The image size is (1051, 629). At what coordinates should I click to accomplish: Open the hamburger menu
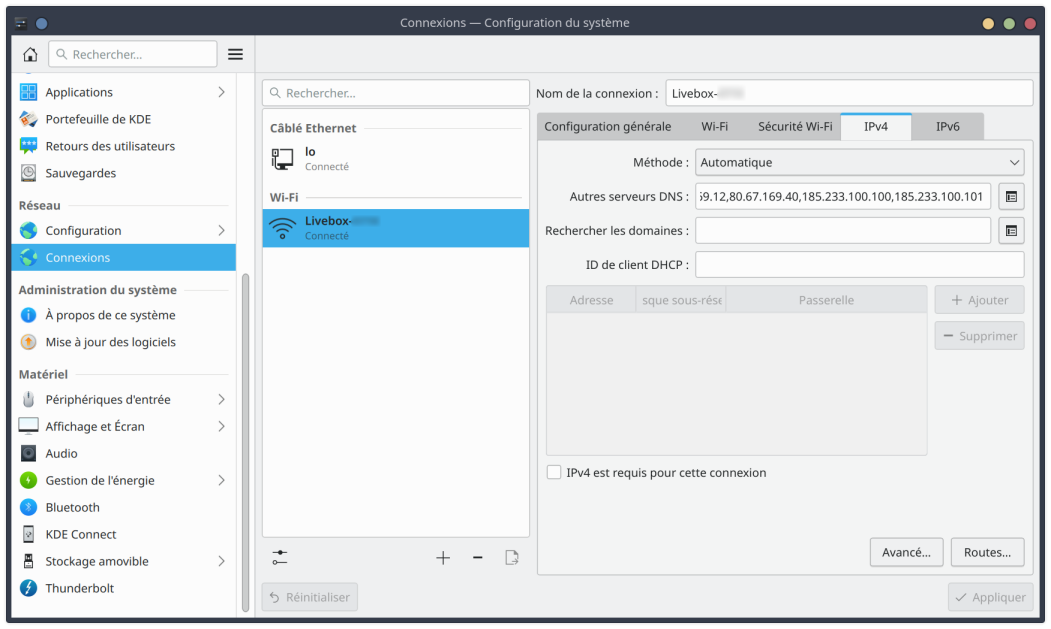tap(235, 54)
